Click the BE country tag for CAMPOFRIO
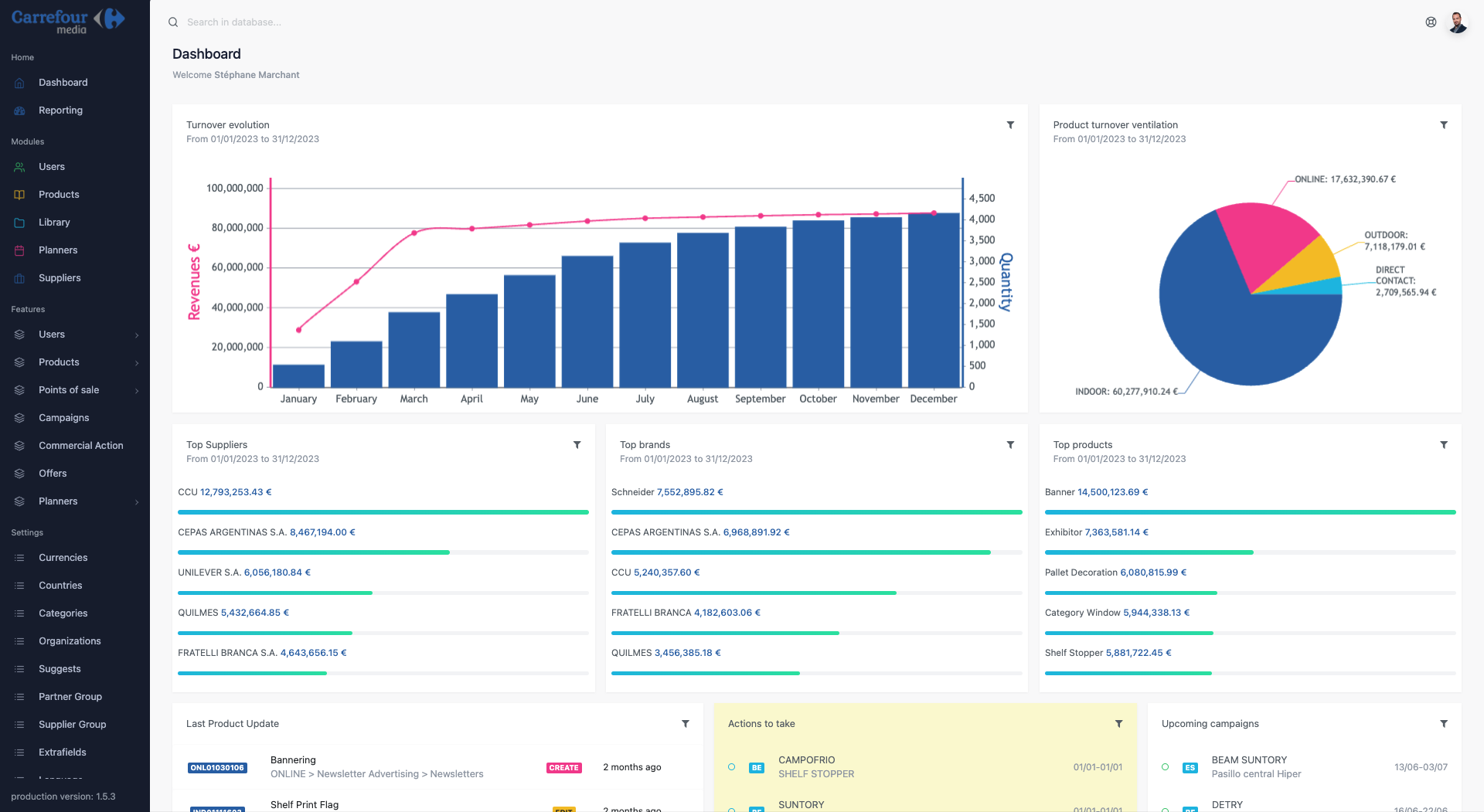Screen dimensions: 1484x812 coord(757,768)
